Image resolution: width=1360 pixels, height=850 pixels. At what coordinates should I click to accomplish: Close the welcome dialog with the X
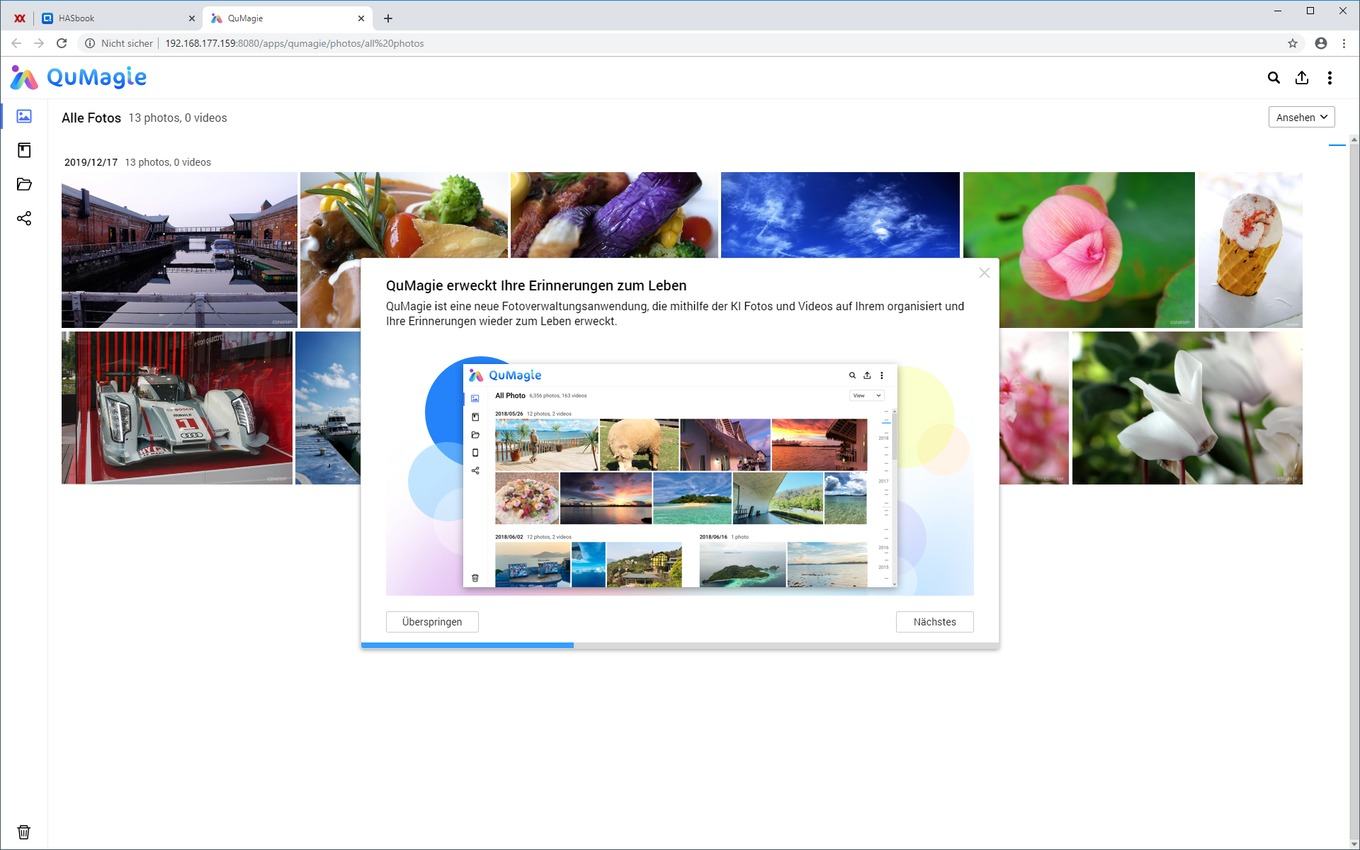[984, 272]
